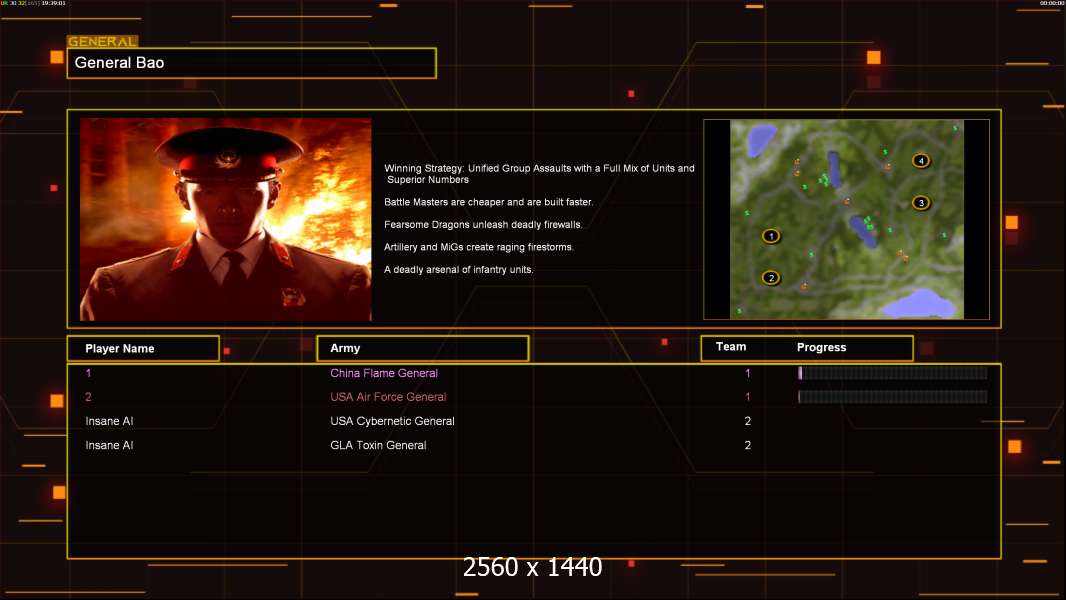This screenshot has height=600, width=1066.
Task: Click the minimap preview
Action: 846,219
